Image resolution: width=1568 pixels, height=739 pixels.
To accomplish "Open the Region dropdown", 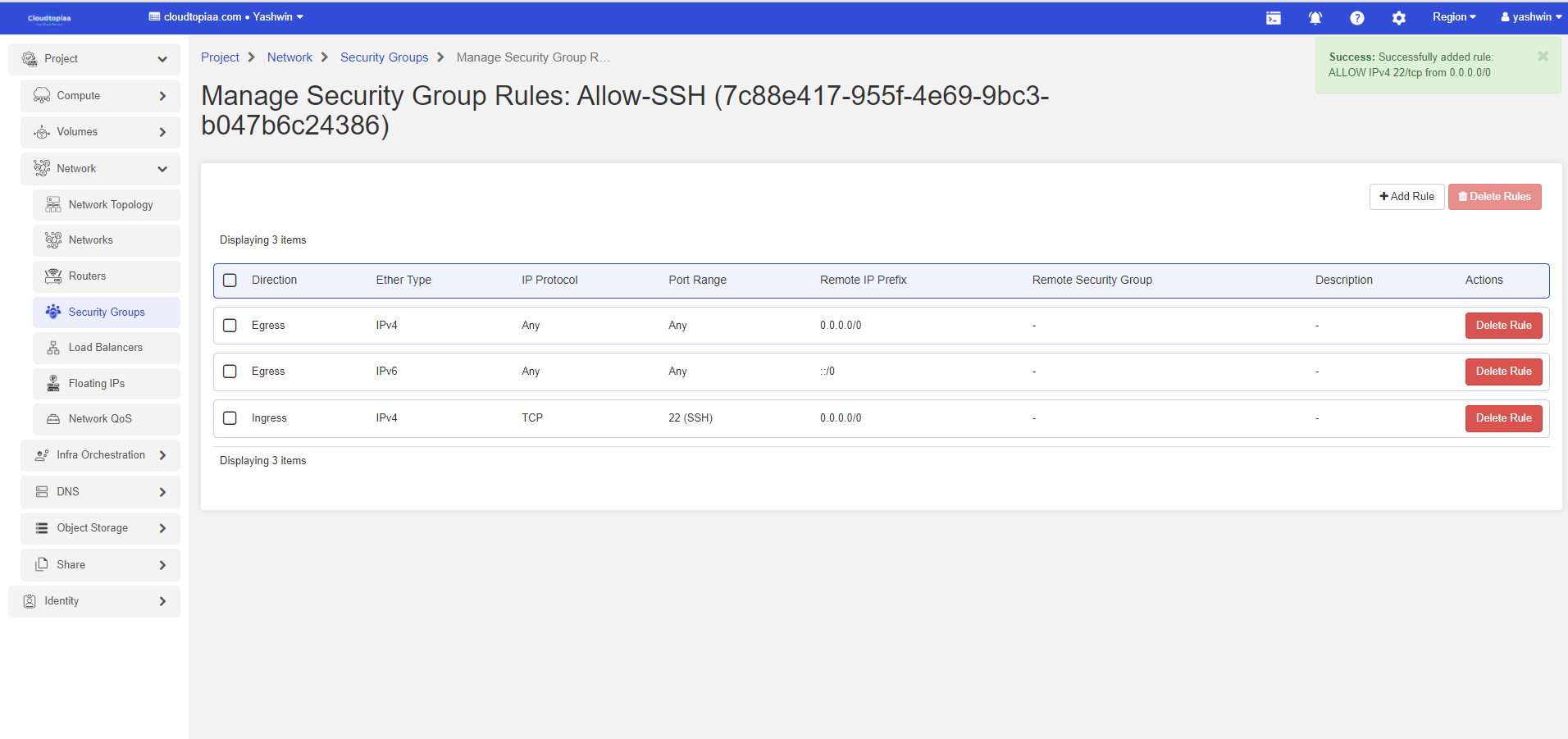I will tap(1453, 17).
